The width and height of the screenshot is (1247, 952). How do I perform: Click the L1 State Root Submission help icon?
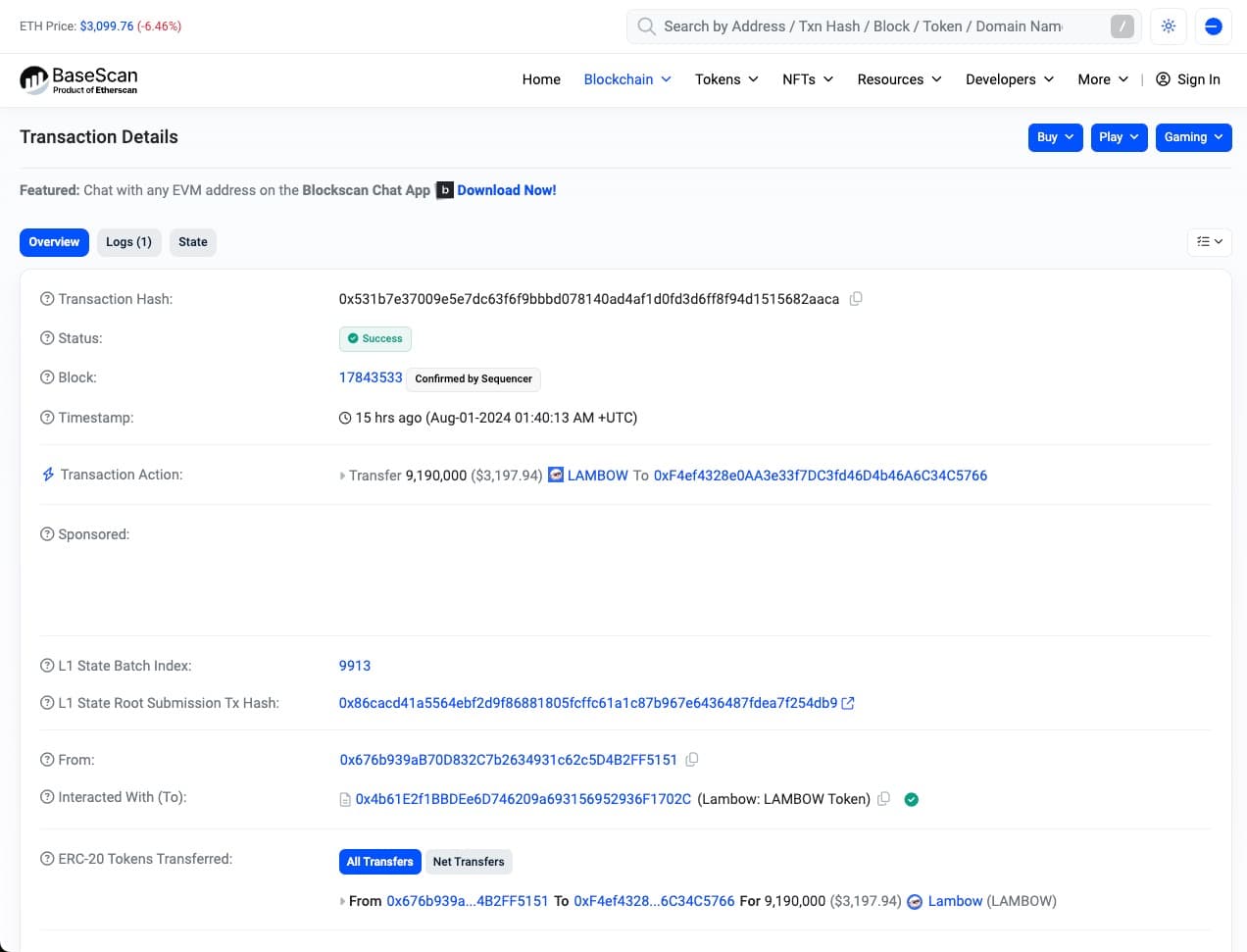[47, 703]
